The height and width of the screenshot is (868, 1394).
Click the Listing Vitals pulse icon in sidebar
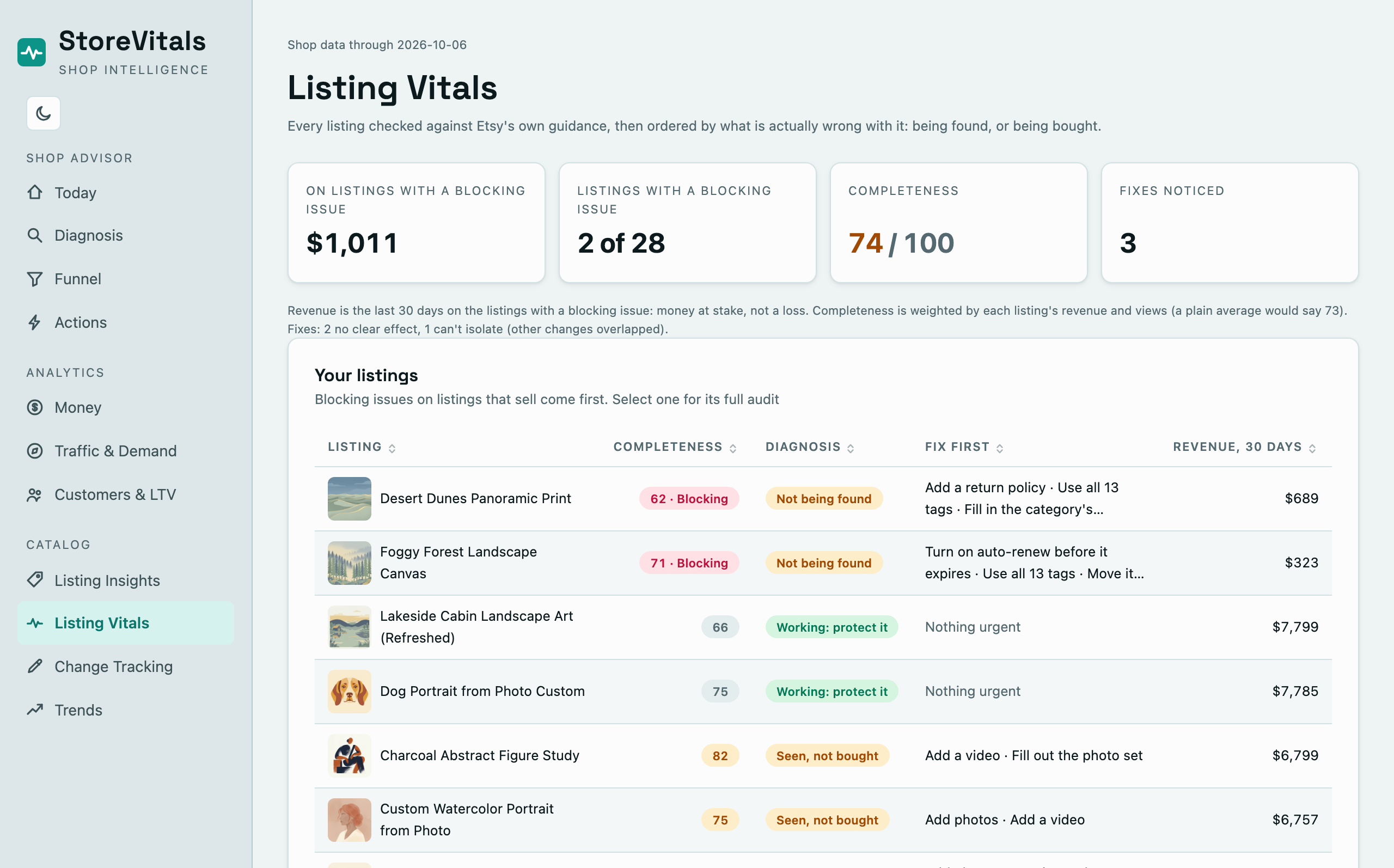35,623
